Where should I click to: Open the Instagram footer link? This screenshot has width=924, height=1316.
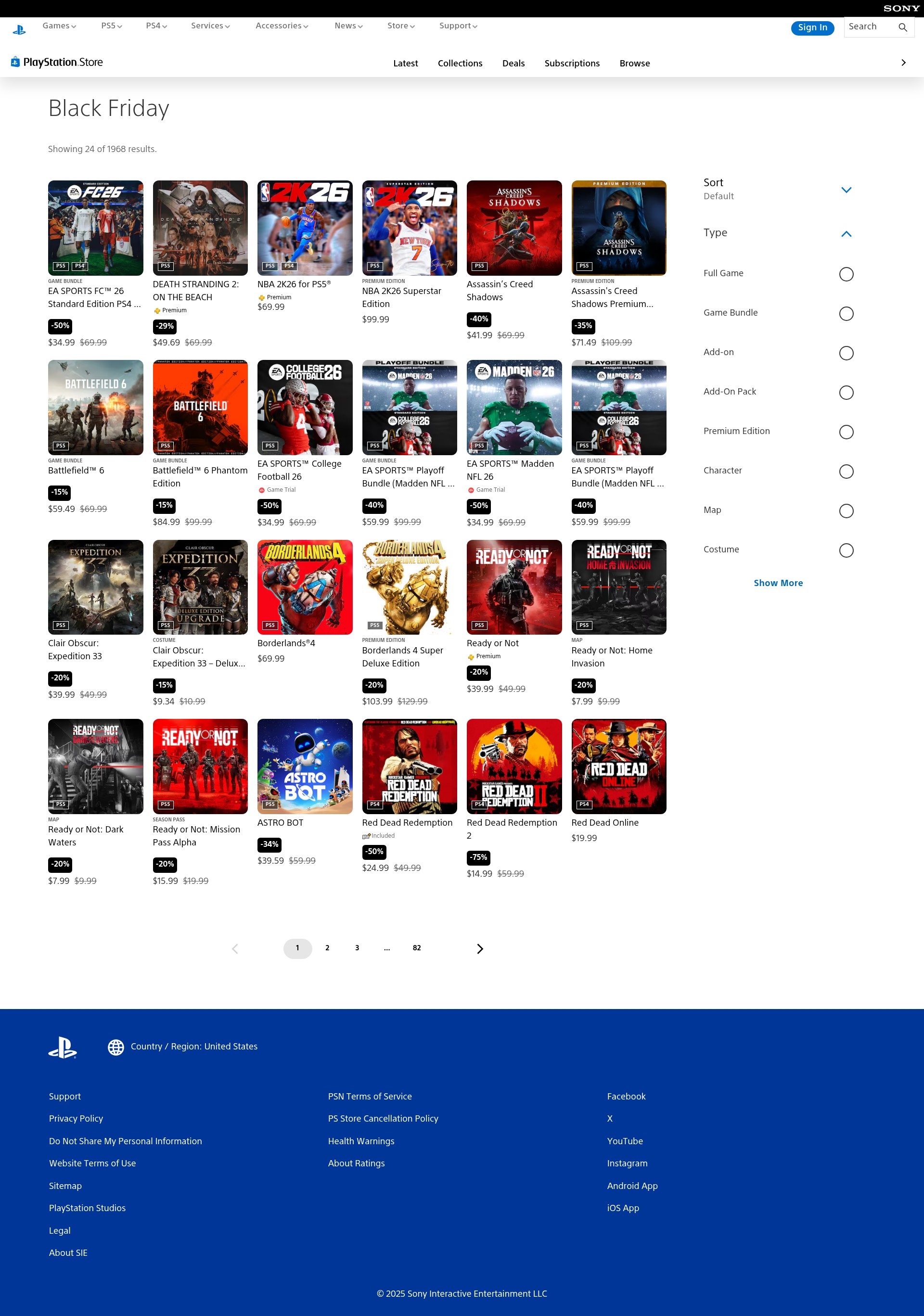(627, 1163)
